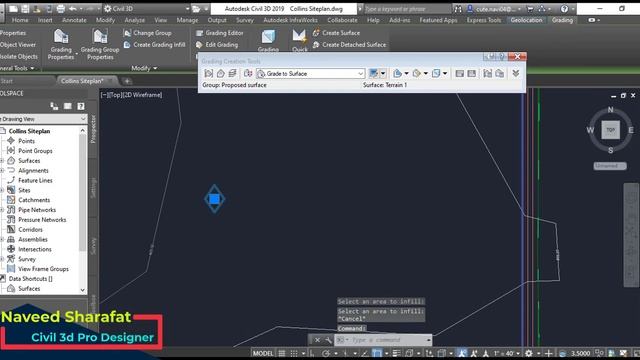Click Create Grading Infill button
This screenshot has width=640, height=360.
coord(155,44)
